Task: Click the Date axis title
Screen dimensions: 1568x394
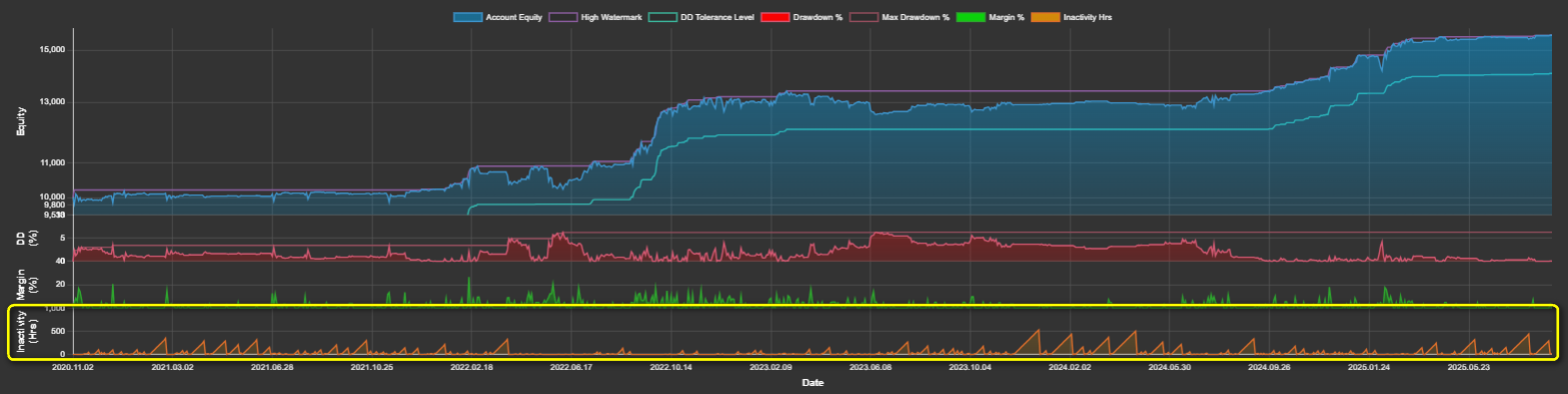Action: (812, 383)
